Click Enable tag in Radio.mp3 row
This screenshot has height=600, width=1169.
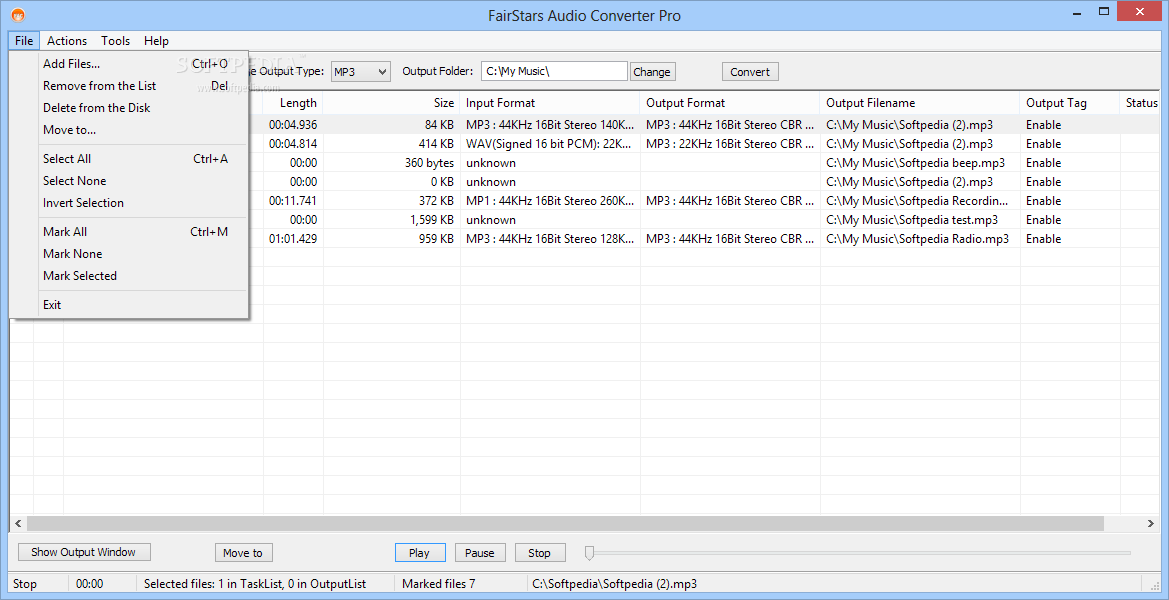(x=1043, y=239)
